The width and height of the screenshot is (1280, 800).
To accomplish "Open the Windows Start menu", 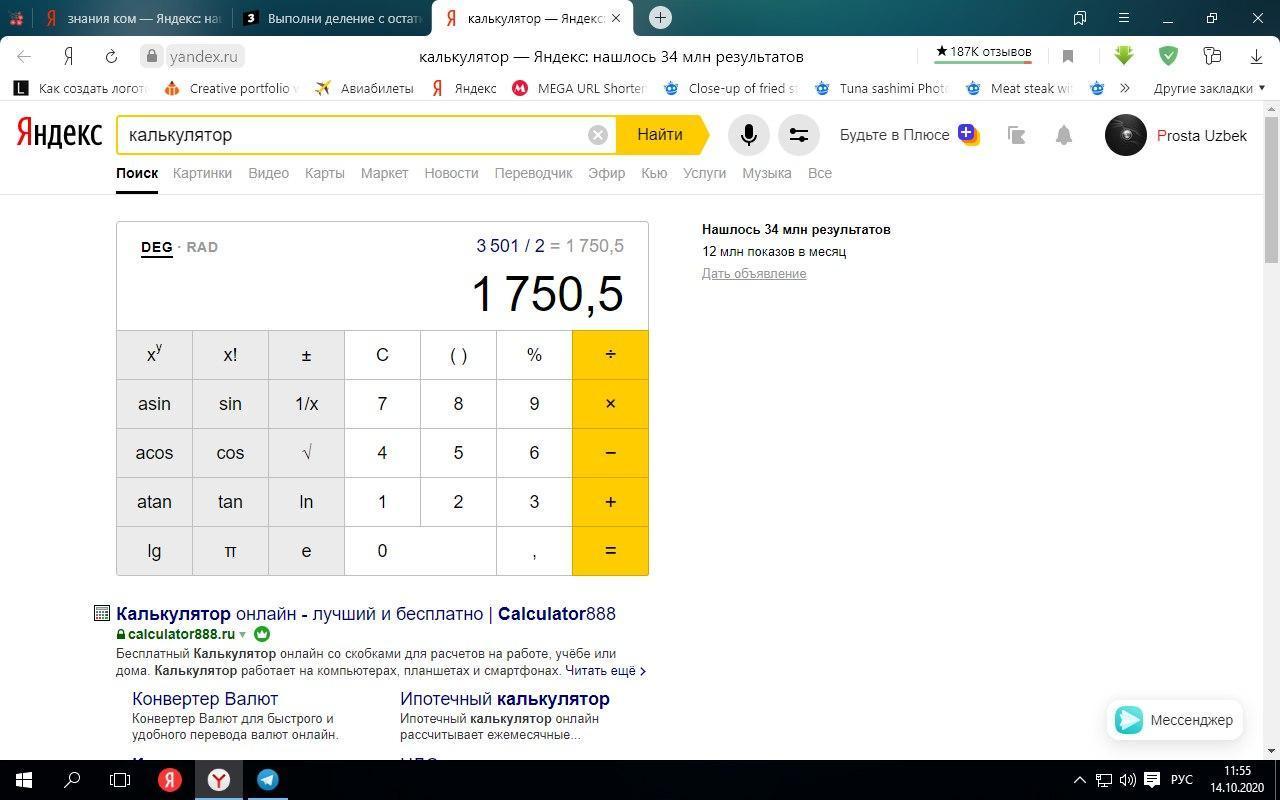I will [24, 780].
